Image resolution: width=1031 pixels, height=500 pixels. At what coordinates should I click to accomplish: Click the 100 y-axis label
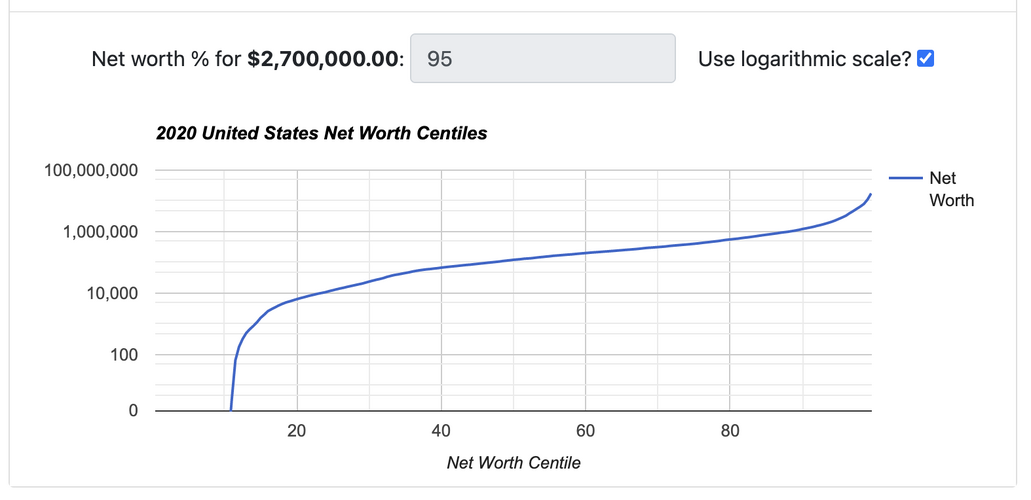tap(124, 355)
